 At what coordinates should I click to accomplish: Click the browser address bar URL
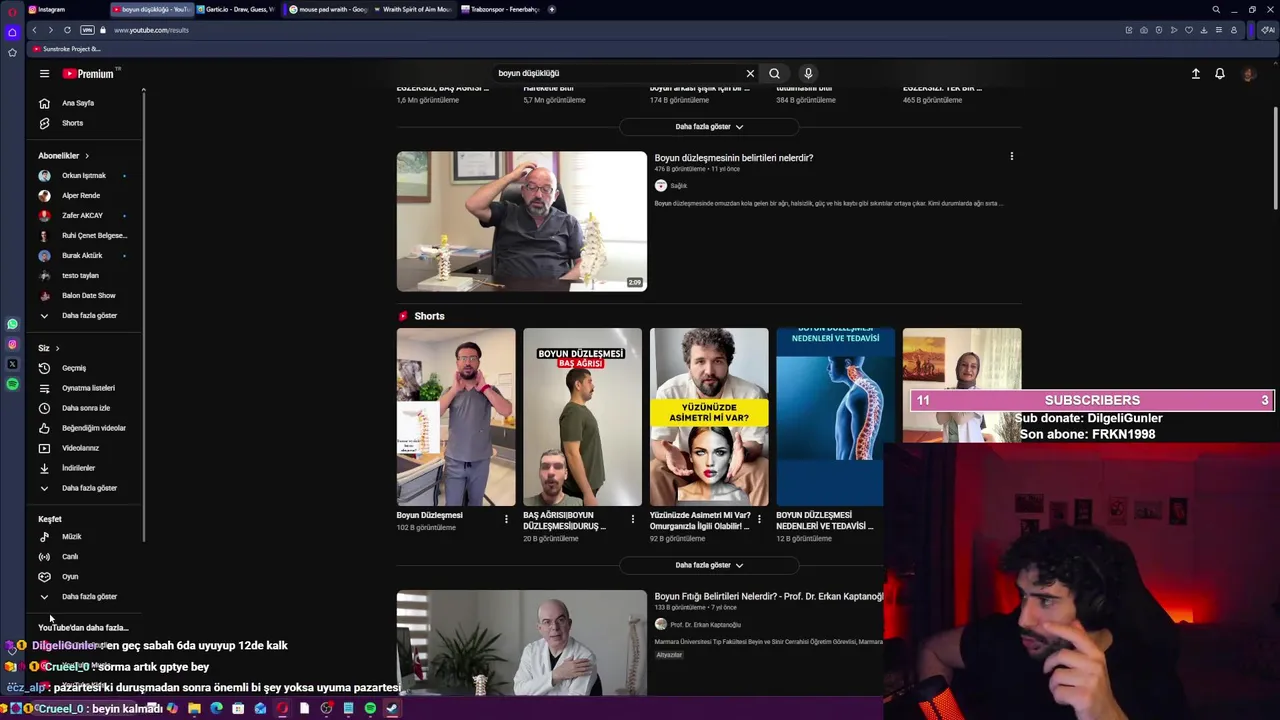point(151,30)
